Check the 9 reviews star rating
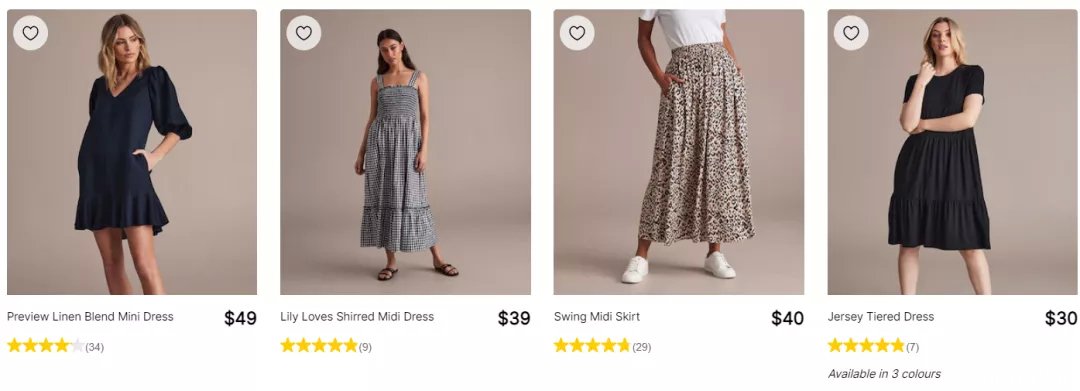 point(326,346)
